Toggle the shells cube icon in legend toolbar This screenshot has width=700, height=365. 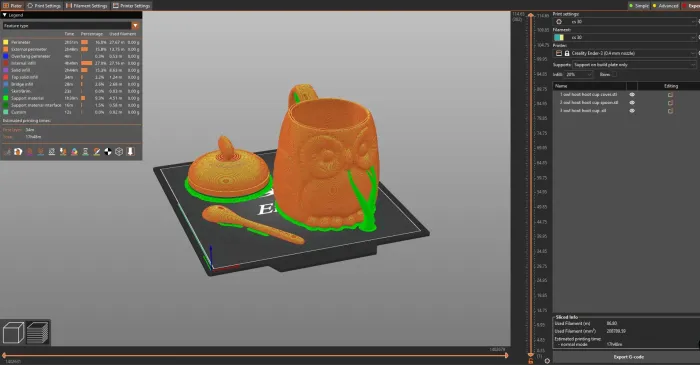point(119,152)
